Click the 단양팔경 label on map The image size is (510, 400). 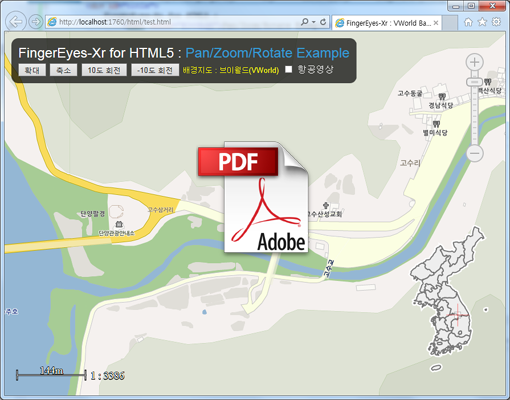coord(93,214)
